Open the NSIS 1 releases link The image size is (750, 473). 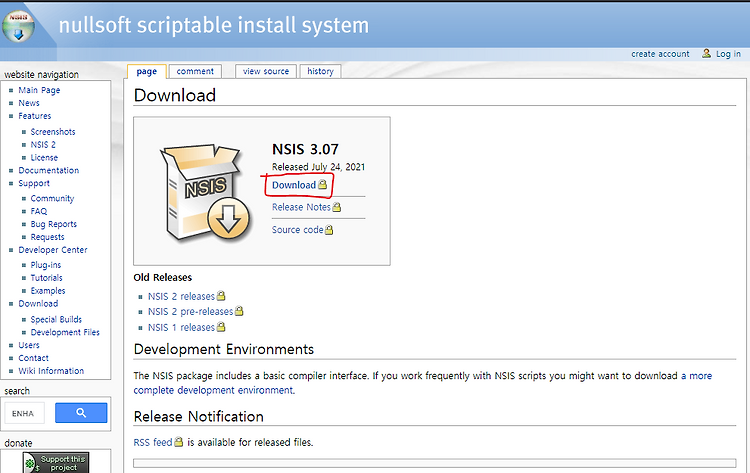[x=181, y=328]
